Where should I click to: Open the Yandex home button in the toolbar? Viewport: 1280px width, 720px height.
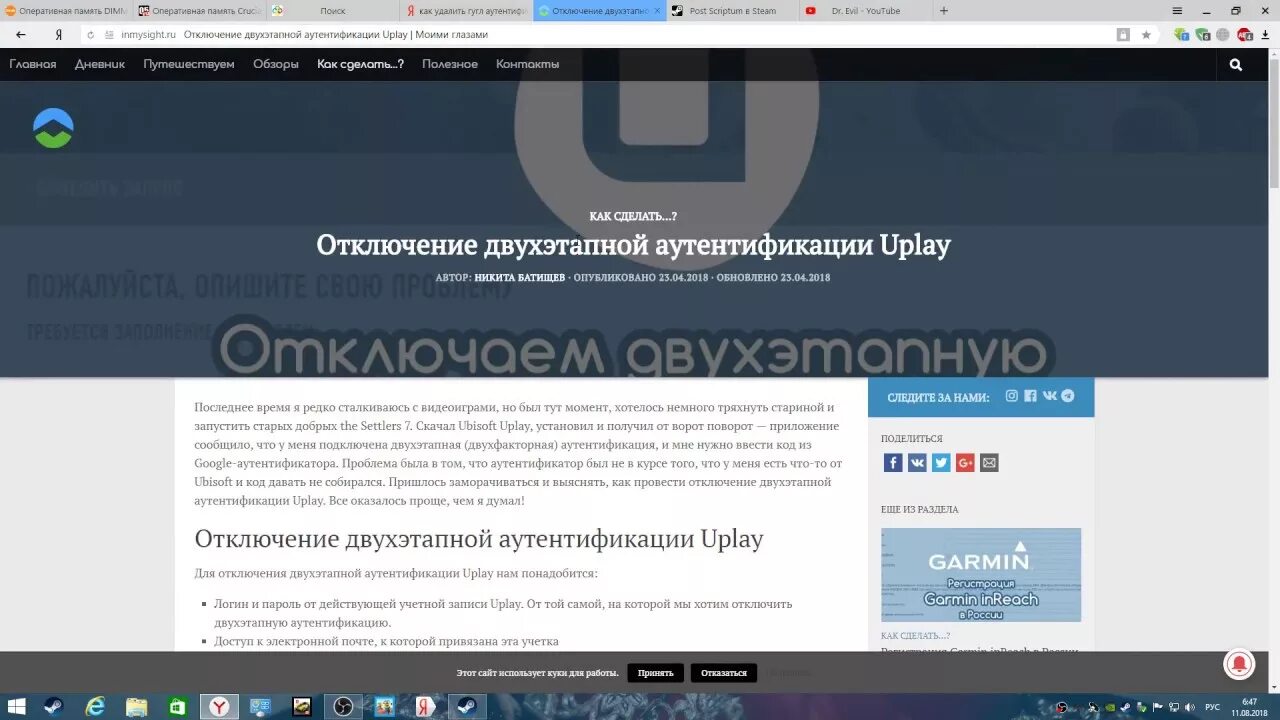point(59,34)
